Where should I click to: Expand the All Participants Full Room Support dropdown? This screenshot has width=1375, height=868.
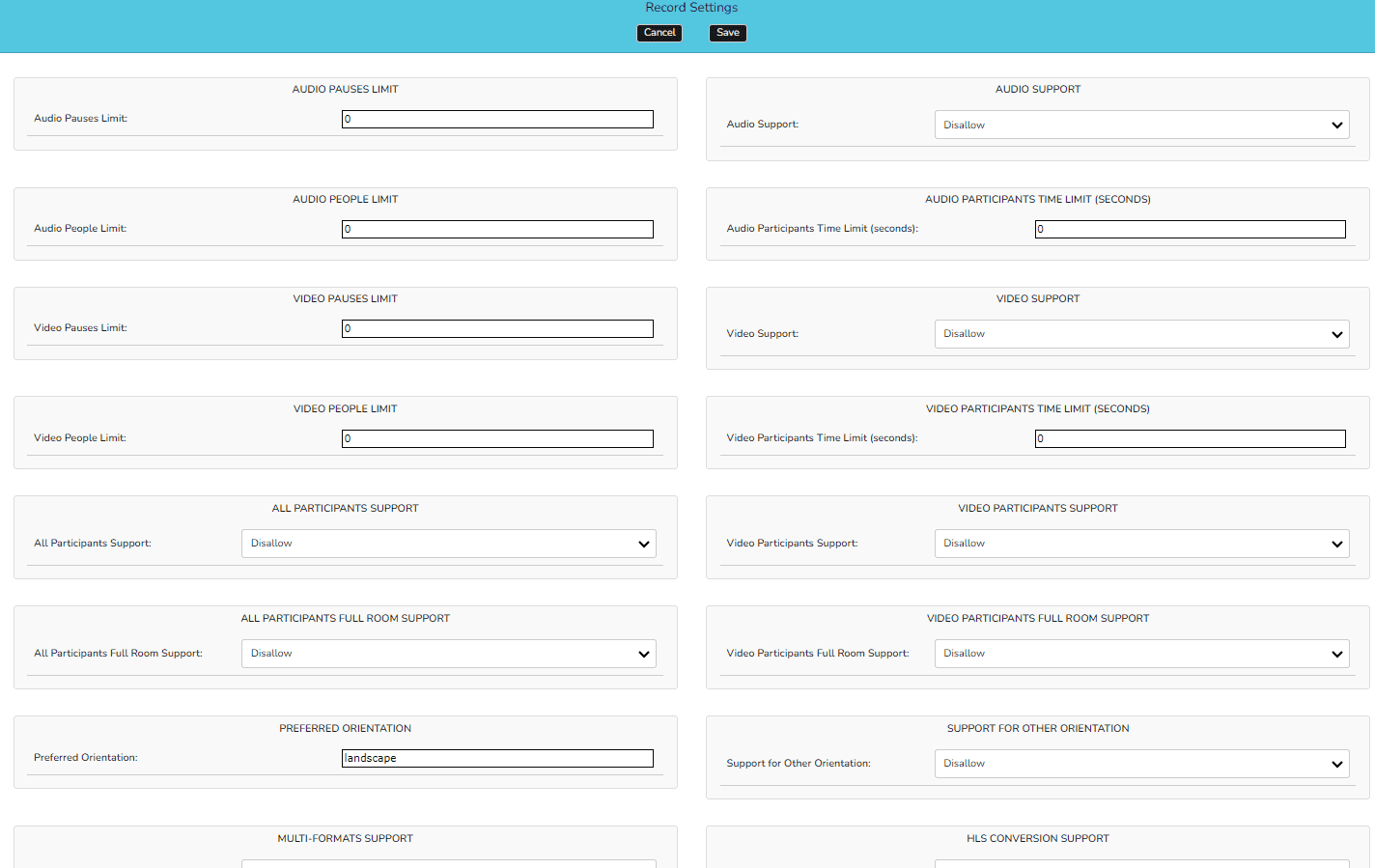click(x=448, y=653)
